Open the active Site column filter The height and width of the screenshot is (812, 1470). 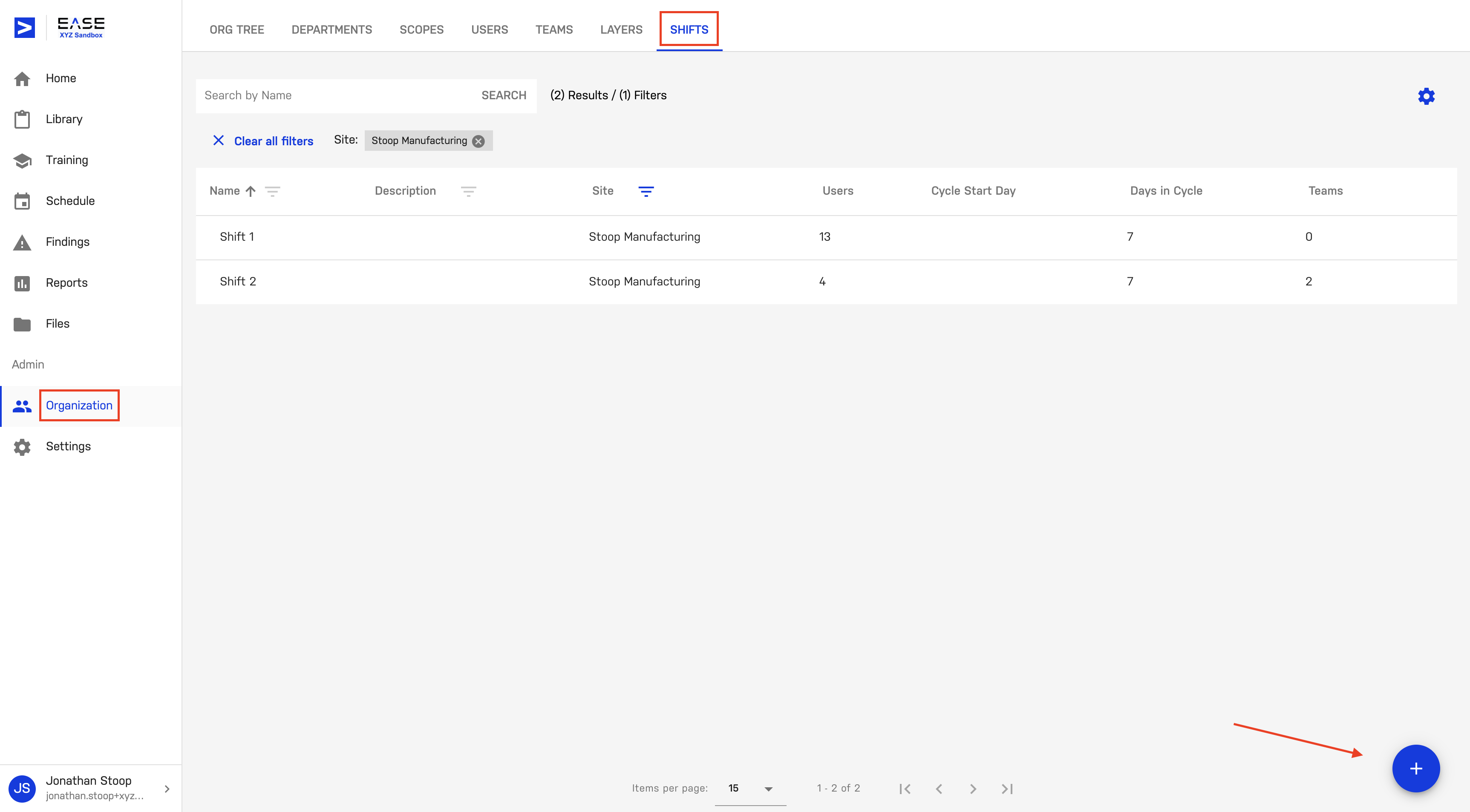click(x=646, y=191)
